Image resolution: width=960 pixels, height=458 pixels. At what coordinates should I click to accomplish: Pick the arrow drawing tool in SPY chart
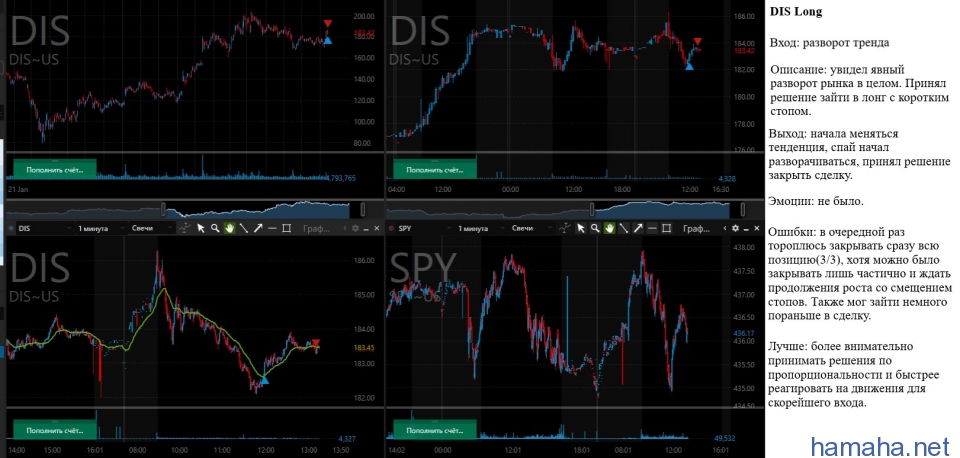pyautogui.click(x=638, y=228)
